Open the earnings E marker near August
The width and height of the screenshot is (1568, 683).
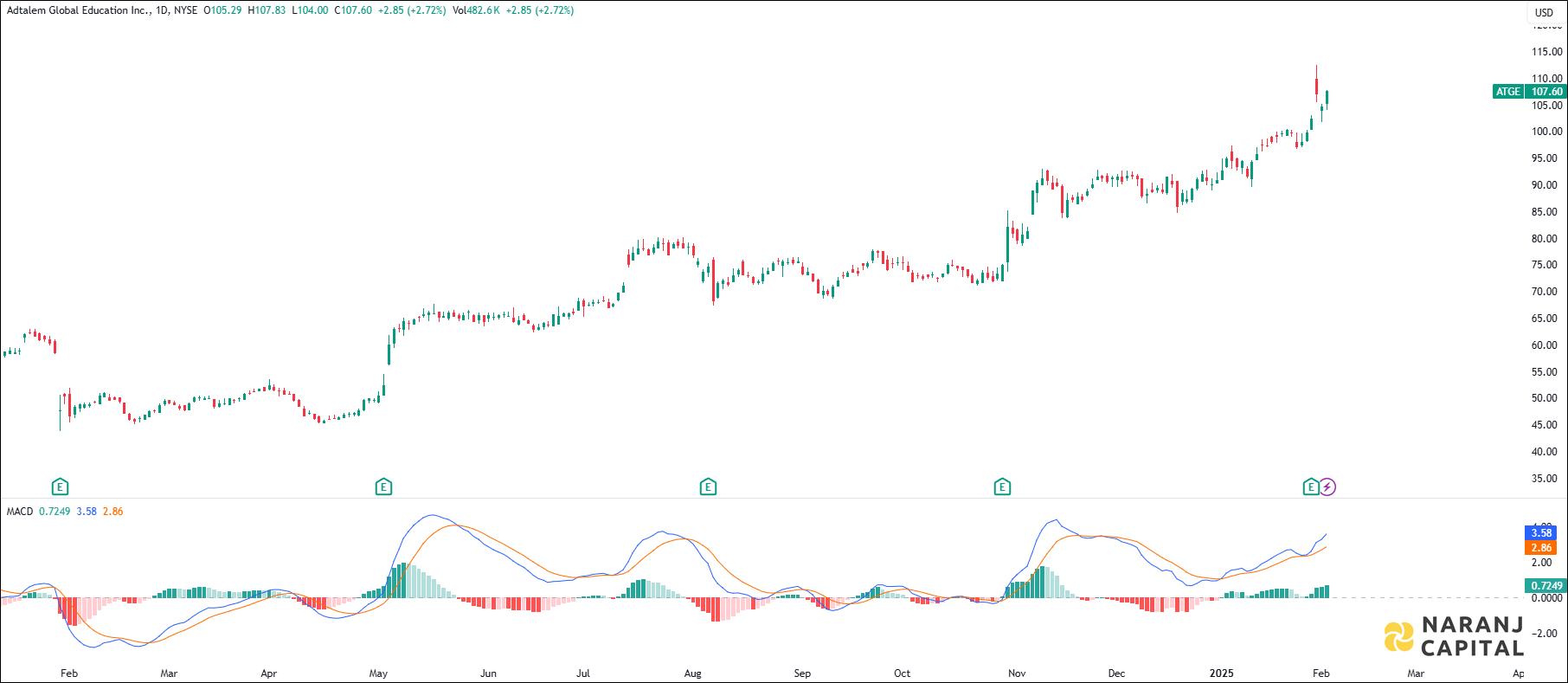tap(708, 487)
